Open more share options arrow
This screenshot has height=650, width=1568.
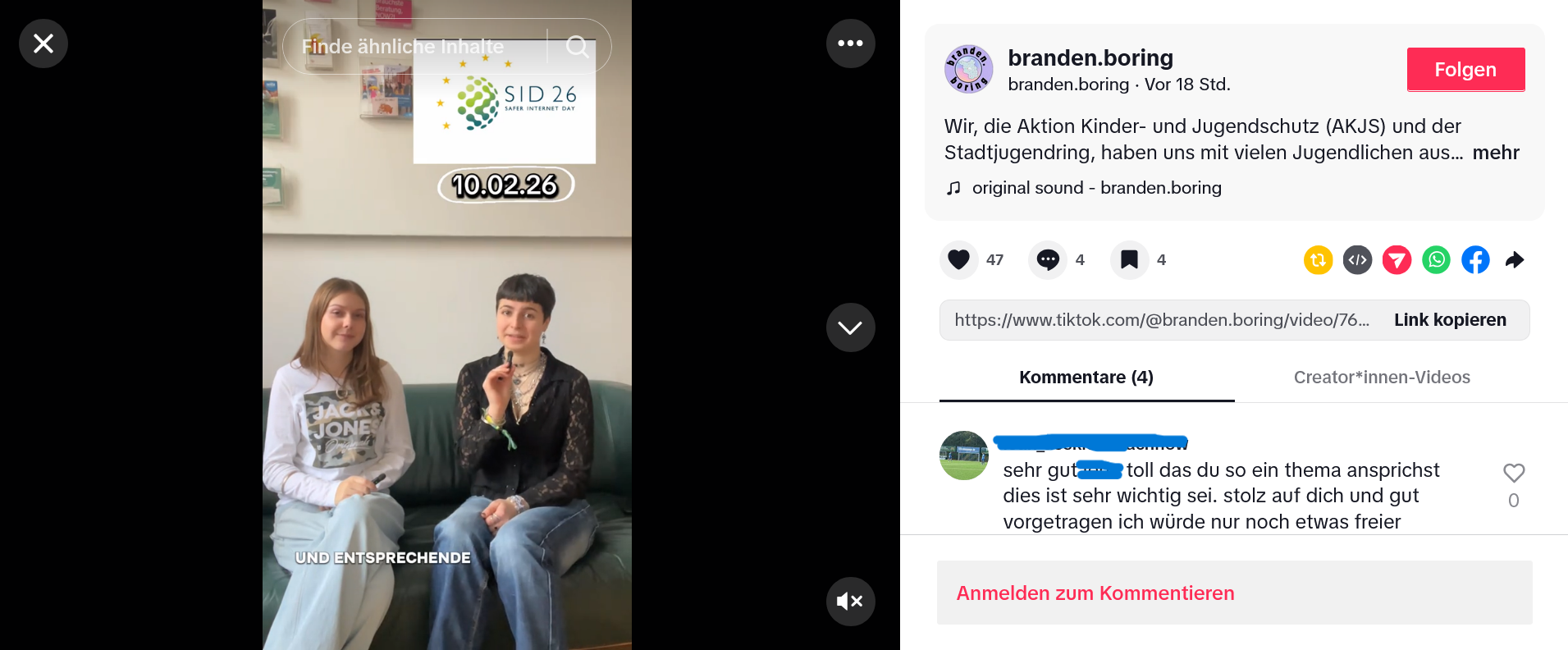[1515, 260]
